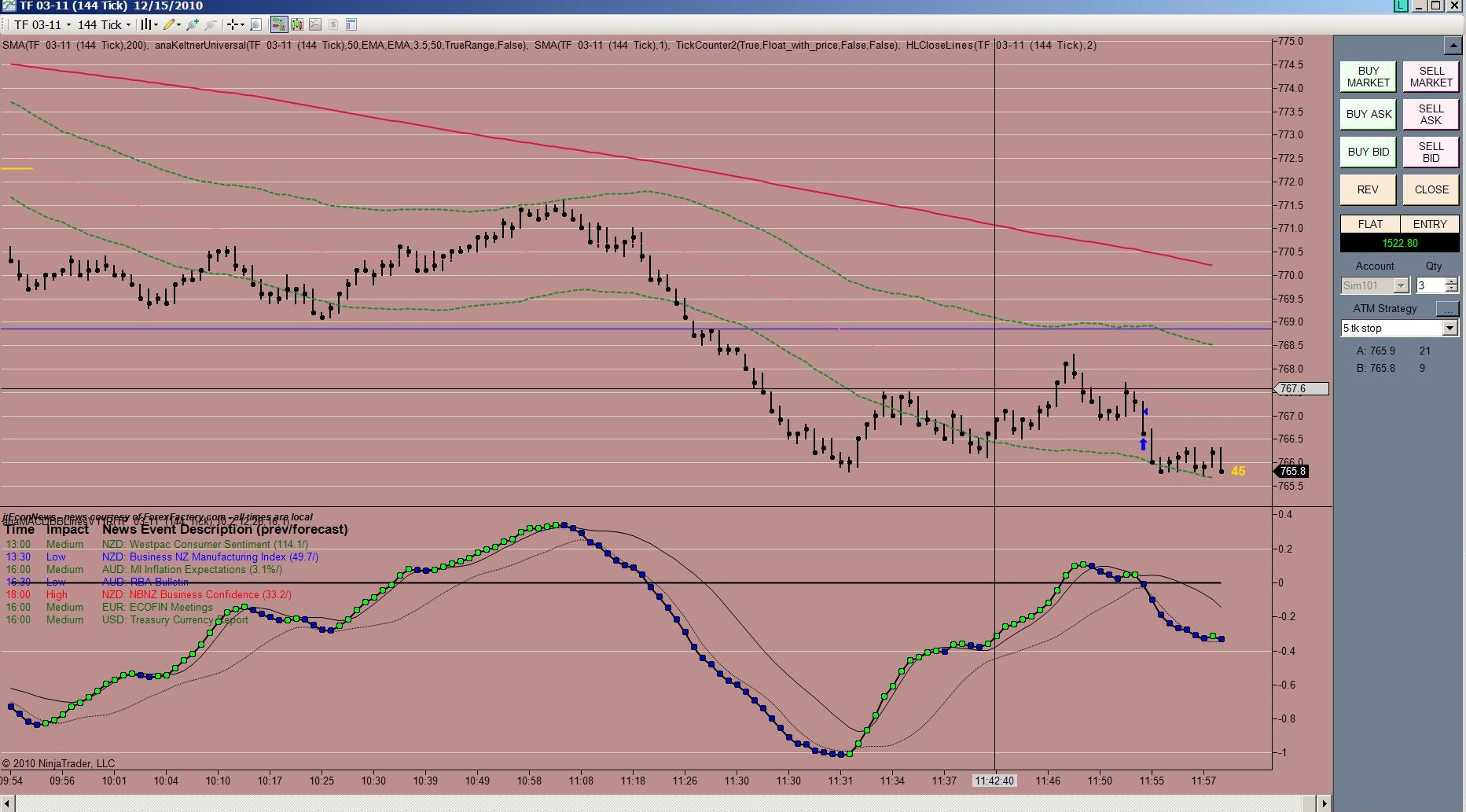Click the NinjaTrader application icon in title bar
The height and width of the screenshot is (812, 1466).
coord(8,6)
